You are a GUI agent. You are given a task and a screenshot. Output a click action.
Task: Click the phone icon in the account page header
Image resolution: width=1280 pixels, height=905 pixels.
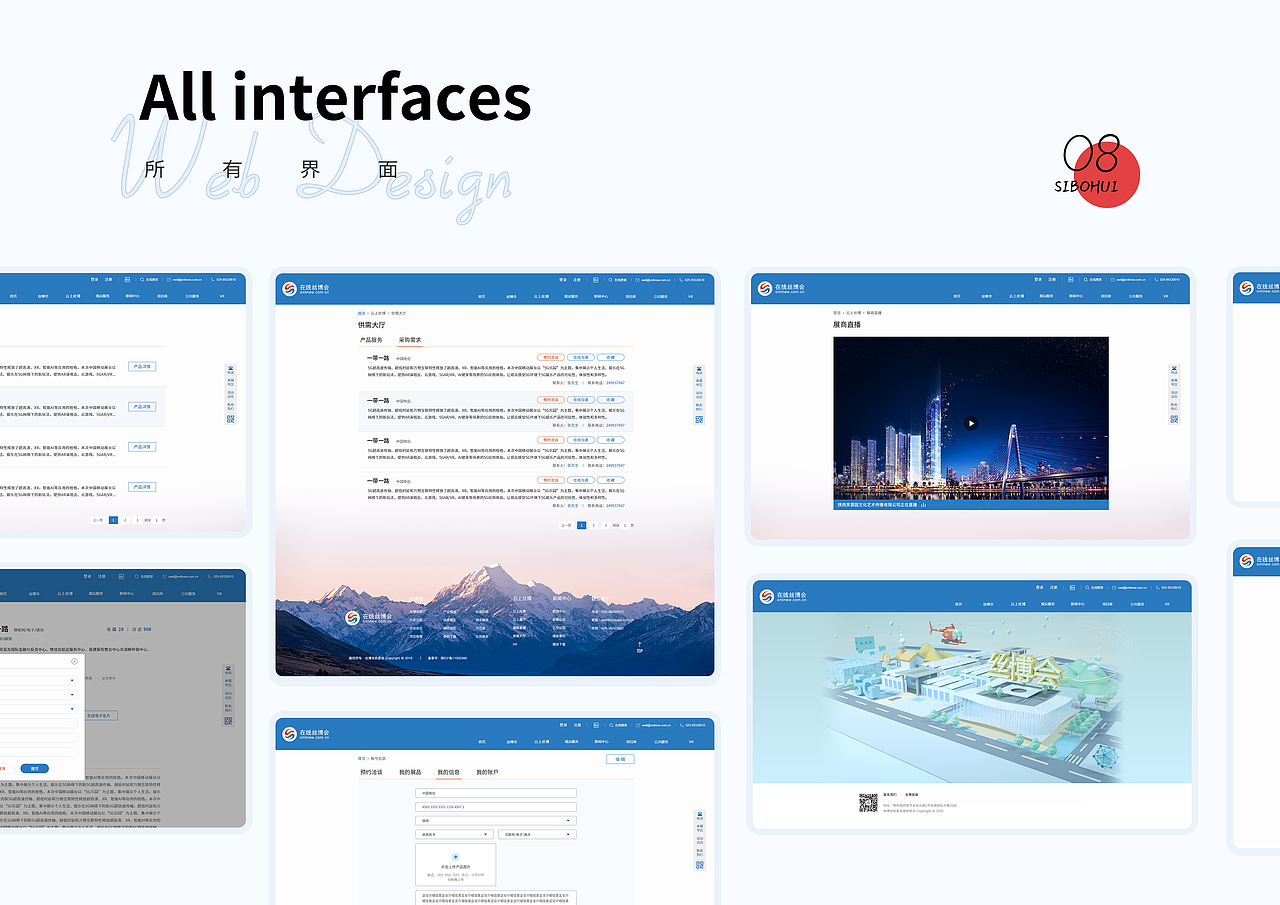pyautogui.click(x=682, y=725)
